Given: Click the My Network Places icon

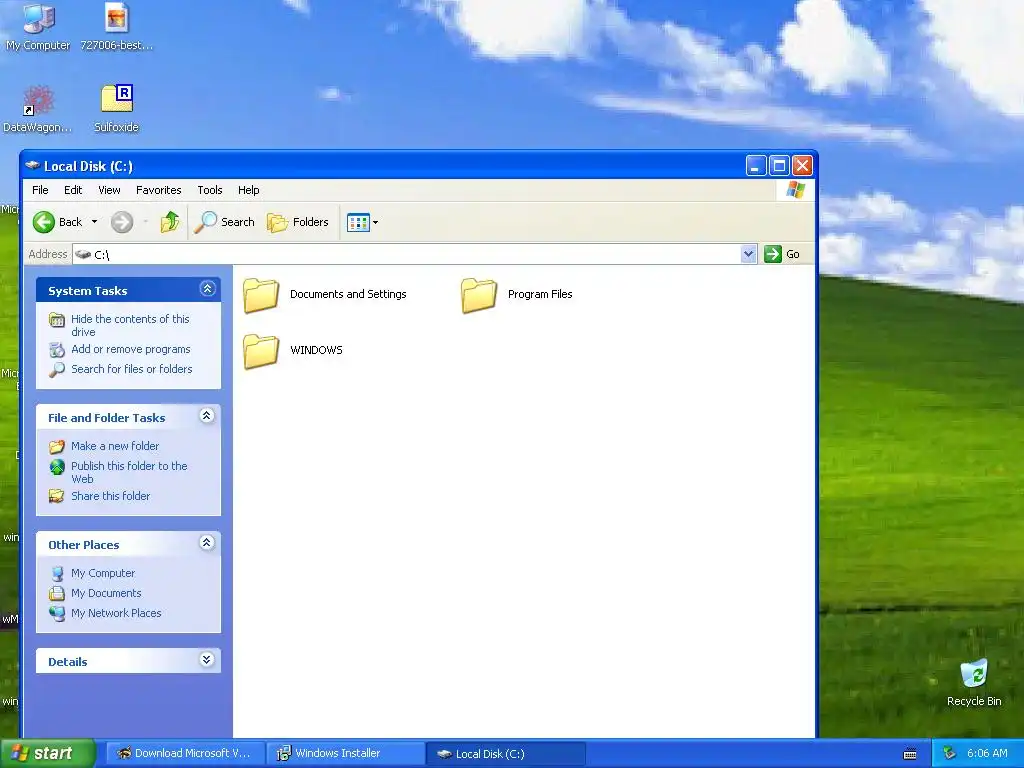Looking at the screenshot, I should click(57, 613).
